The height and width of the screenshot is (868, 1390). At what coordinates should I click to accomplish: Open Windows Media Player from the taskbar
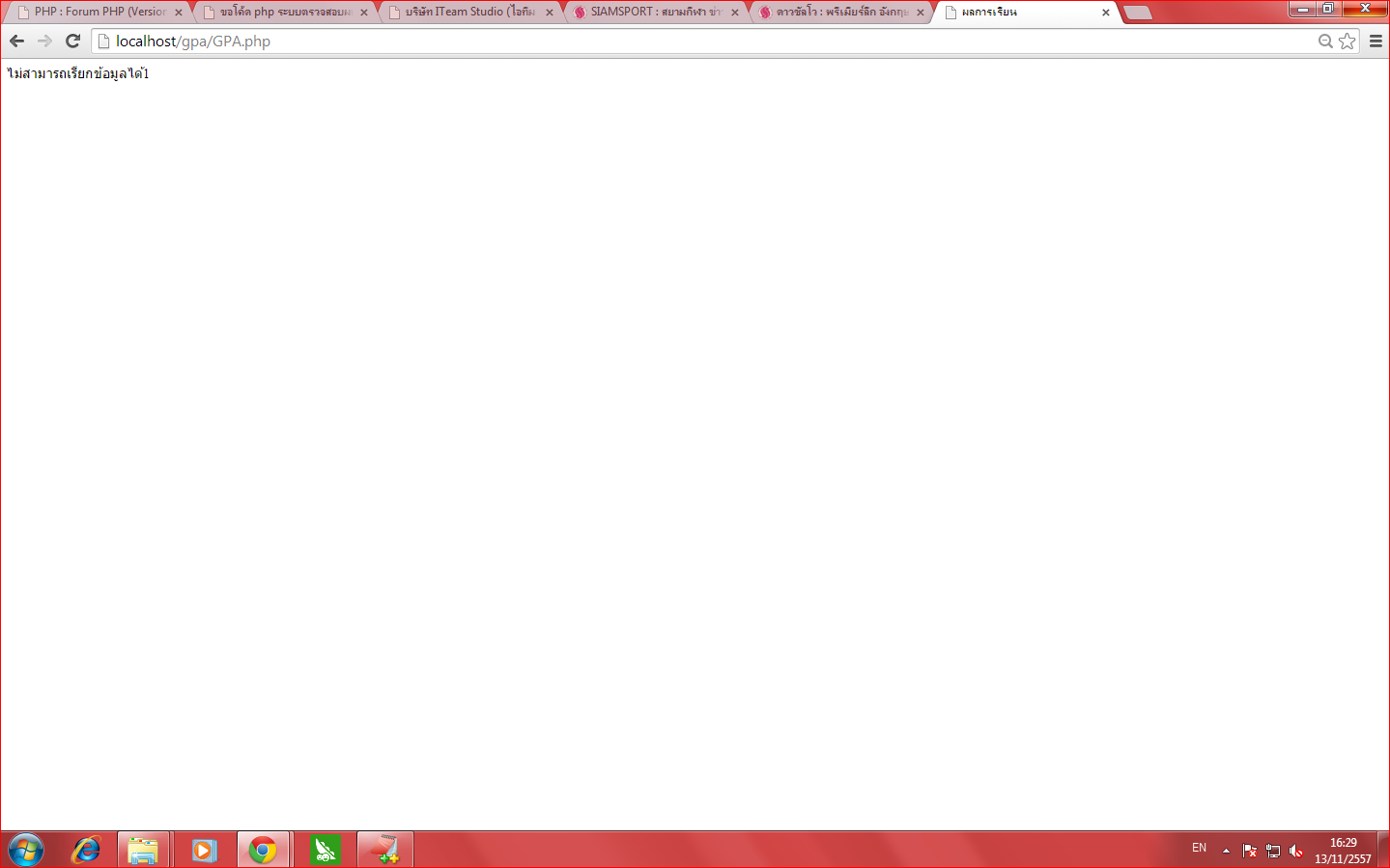[204, 851]
